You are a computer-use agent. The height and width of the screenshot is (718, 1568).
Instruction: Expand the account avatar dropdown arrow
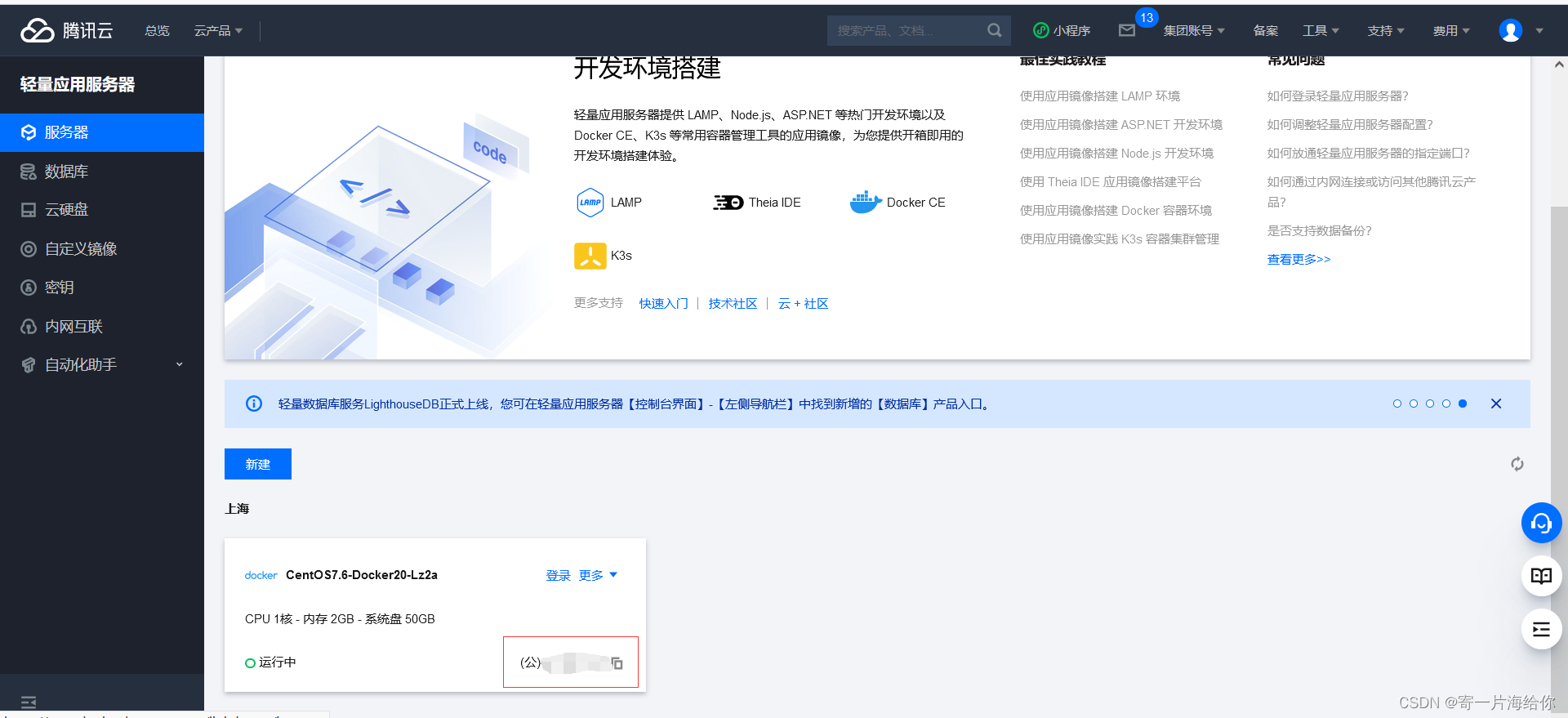1539,31
